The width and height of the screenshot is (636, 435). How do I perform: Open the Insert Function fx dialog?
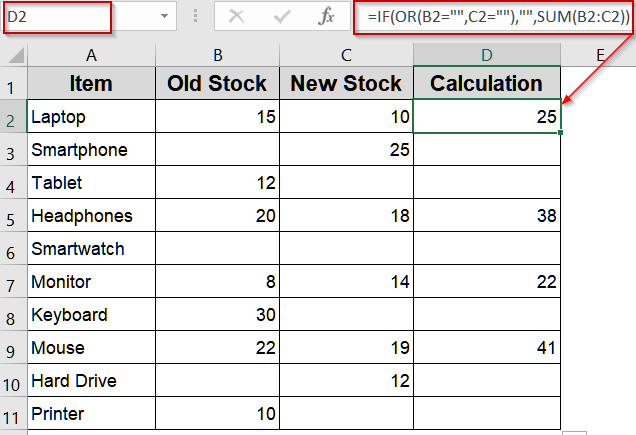(326, 16)
